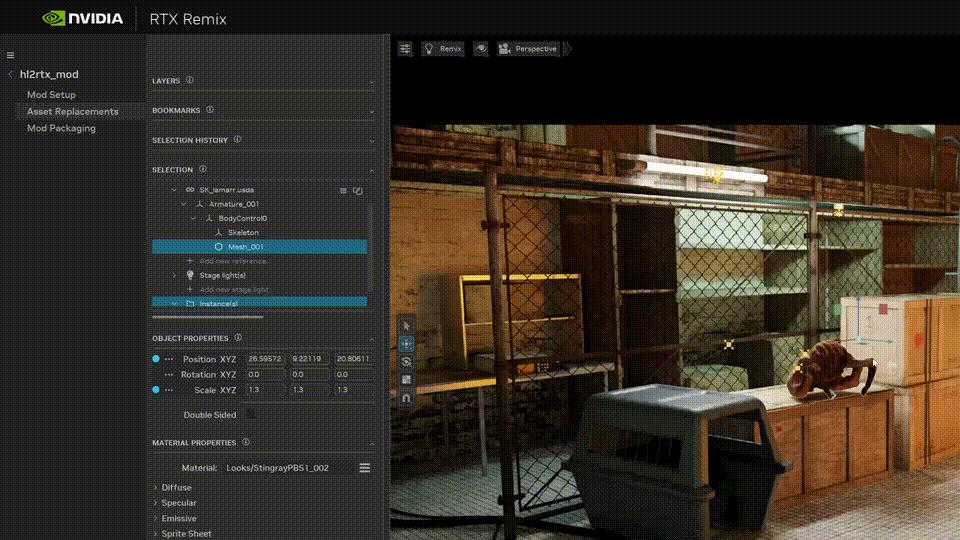This screenshot has height=540, width=960.
Task: Click the Looks/StingrayPBS1_002 material field
Action: point(288,468)
